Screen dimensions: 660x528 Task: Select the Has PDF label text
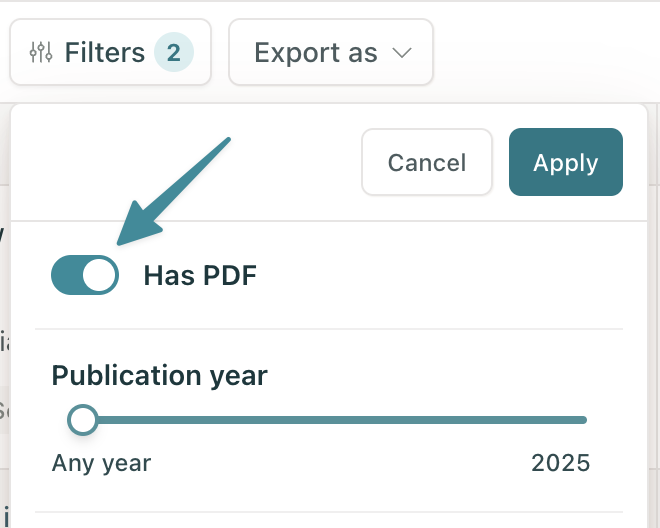[x=200, y=275]
